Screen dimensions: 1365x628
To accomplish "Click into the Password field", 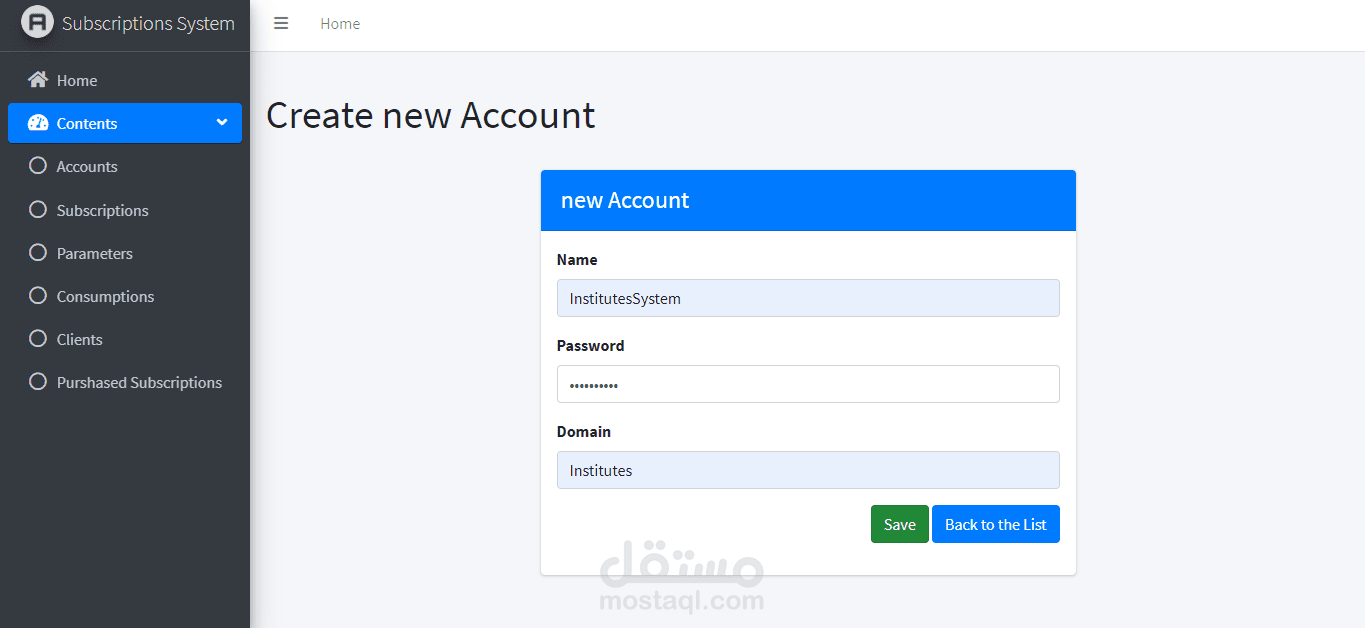I will coord(807,384).
